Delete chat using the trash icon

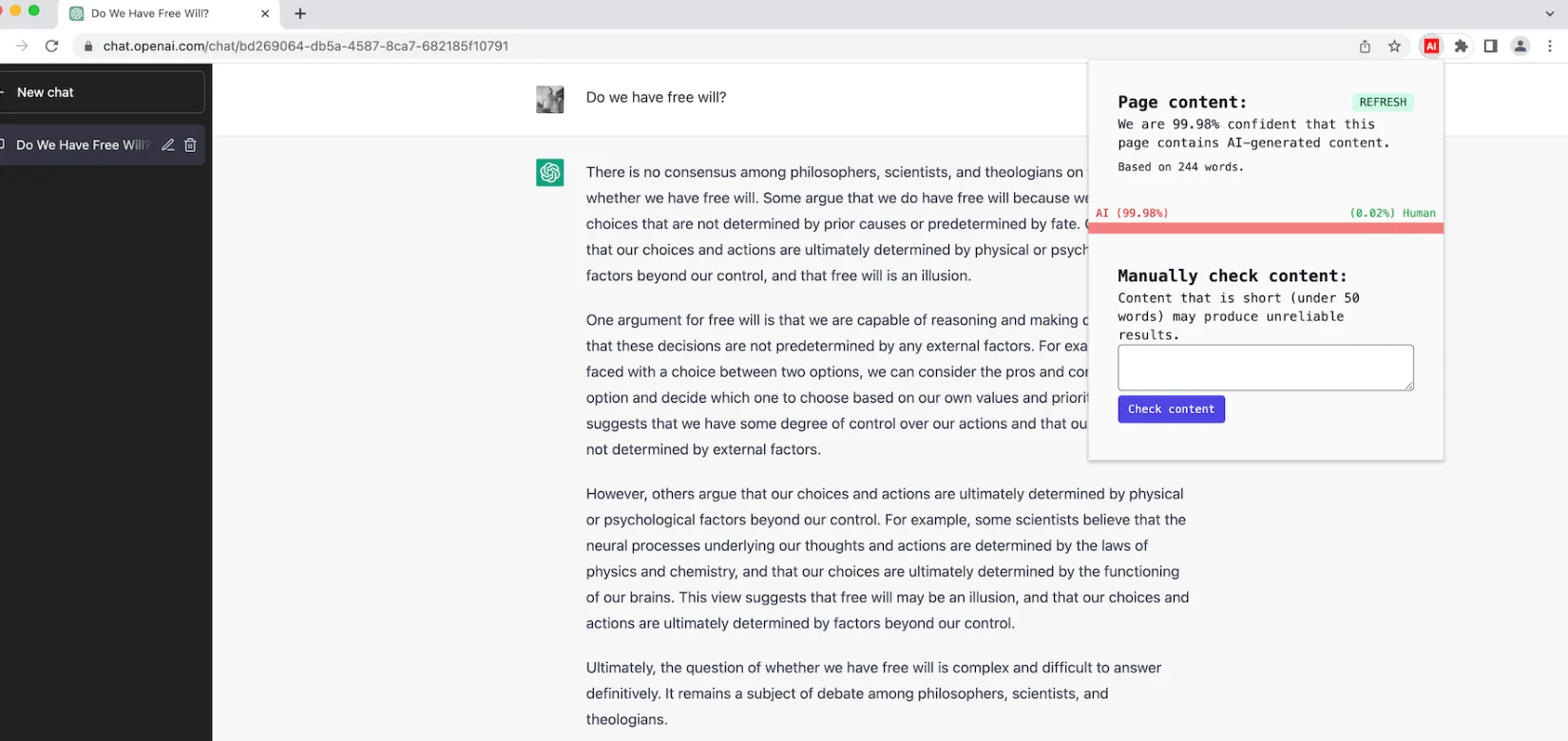tap(190, 145)
